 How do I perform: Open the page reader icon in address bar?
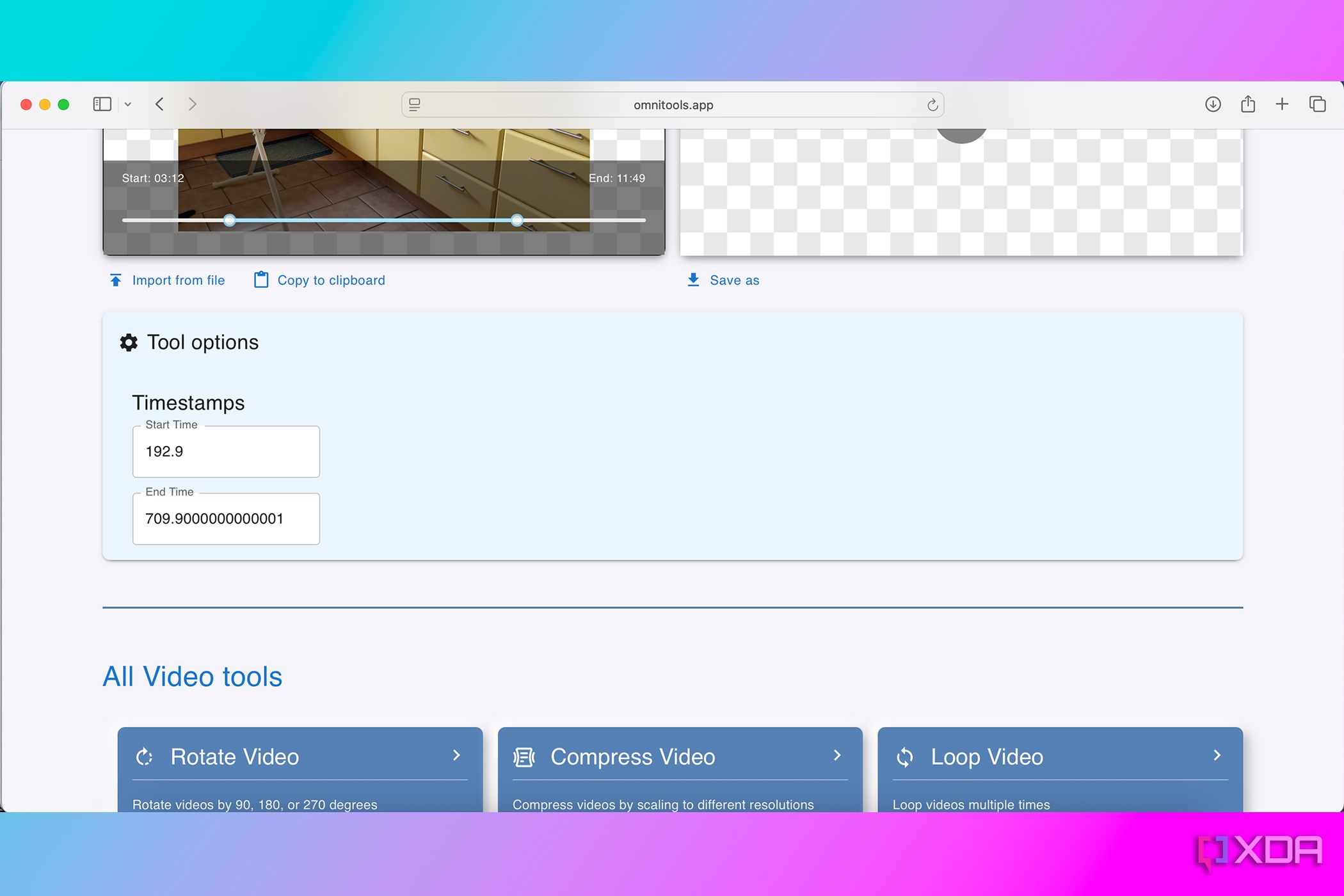tap(415, 104)
